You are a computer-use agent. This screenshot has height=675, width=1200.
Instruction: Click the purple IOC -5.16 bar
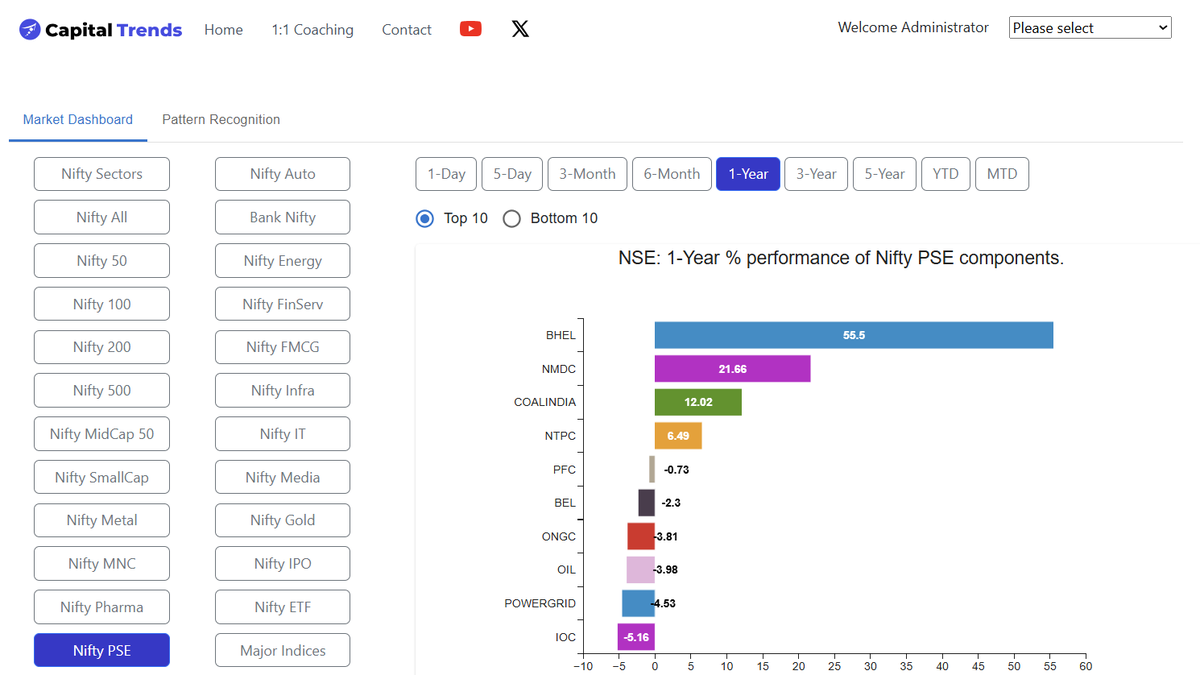pos(636,637)
